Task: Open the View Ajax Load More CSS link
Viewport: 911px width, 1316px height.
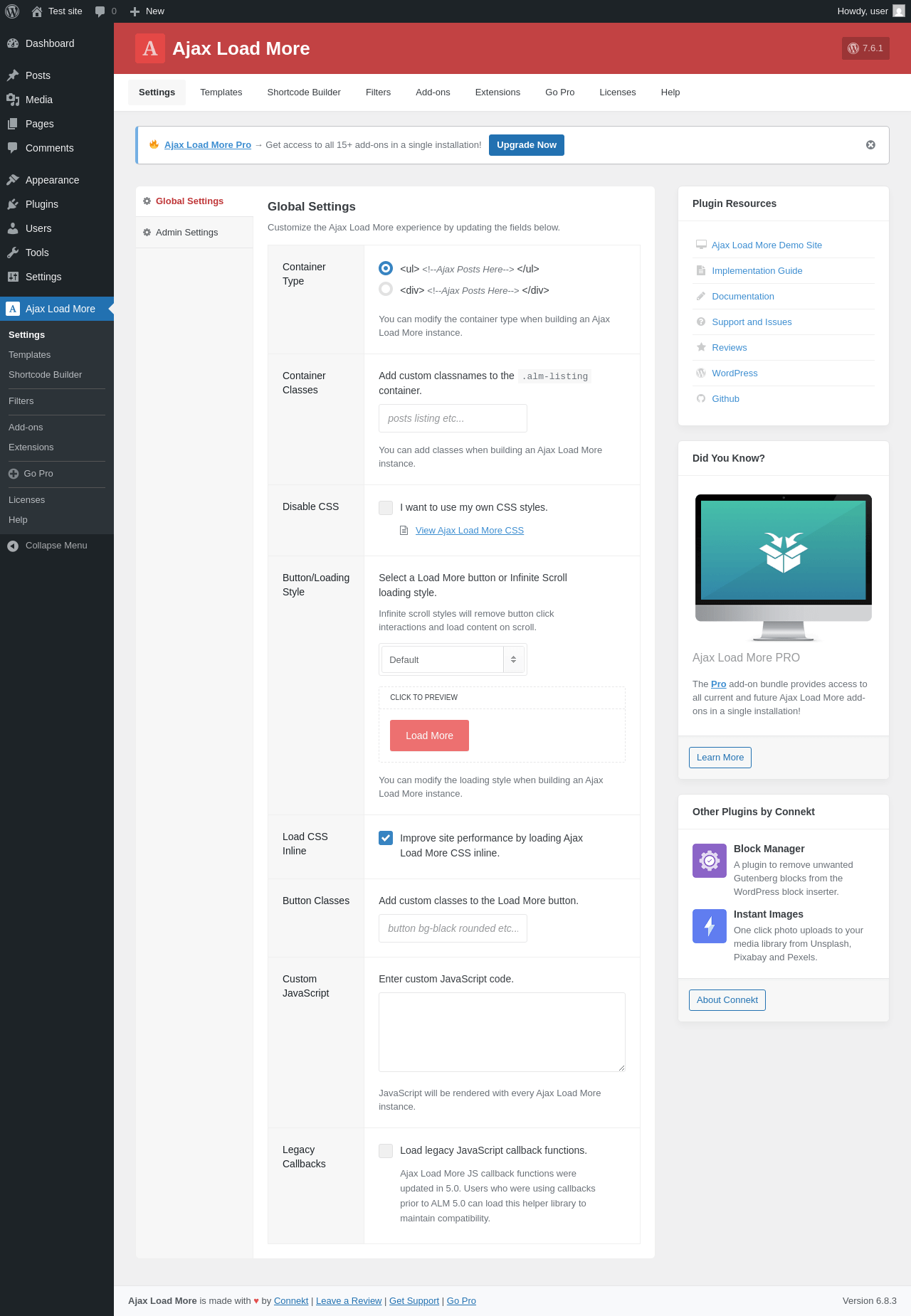Action: coord(470,531)
